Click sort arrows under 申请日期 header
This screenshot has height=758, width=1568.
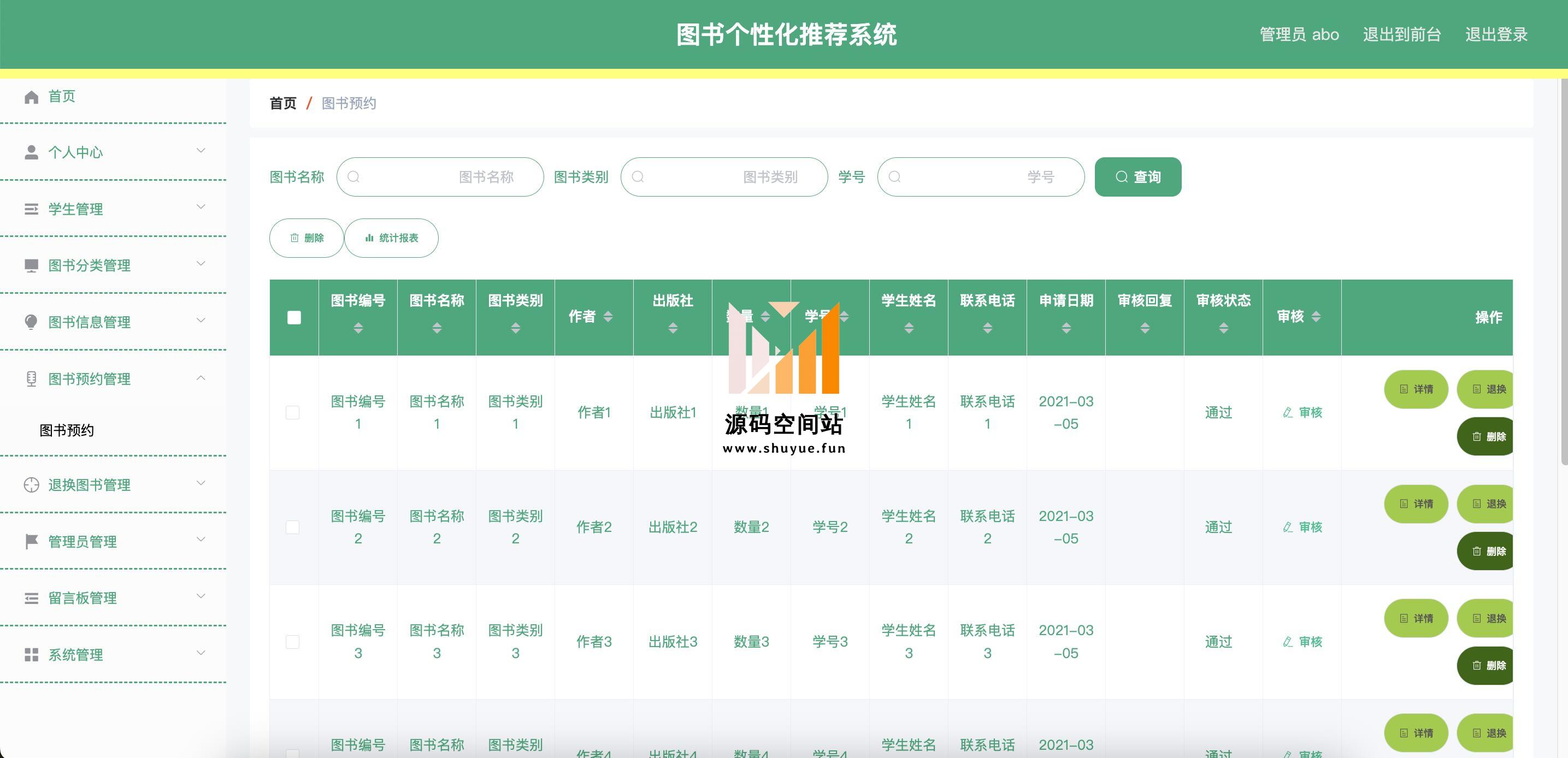pos(1066,329)
